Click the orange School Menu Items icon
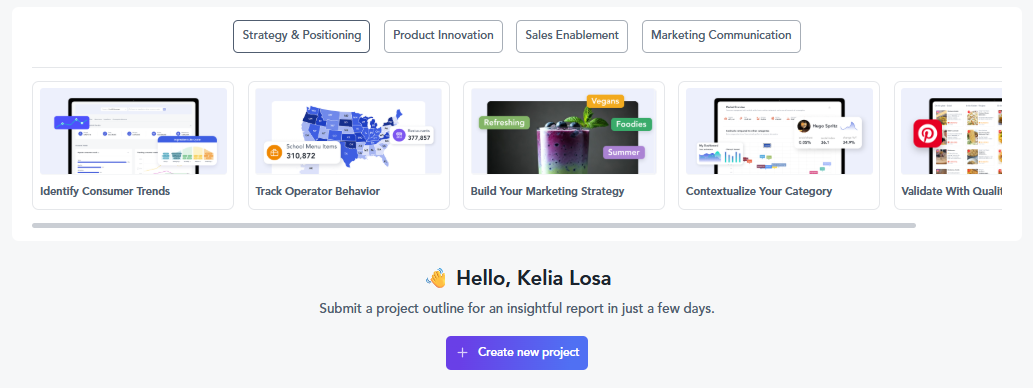 click(274, 153)
